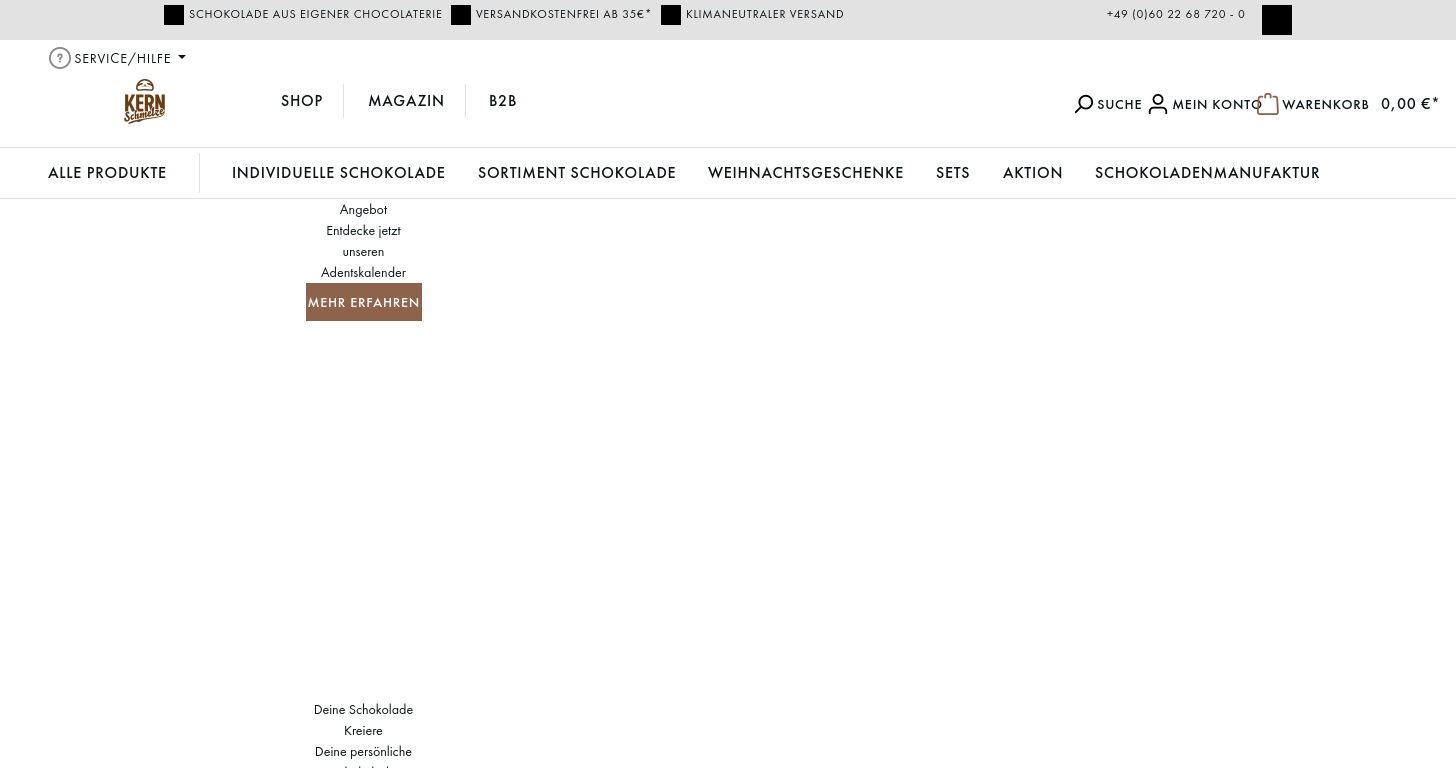The height and width of the screenshot is (768, 1456).
Task: Click the Service/Hilfe question mark icon
Action: (60, 58)
